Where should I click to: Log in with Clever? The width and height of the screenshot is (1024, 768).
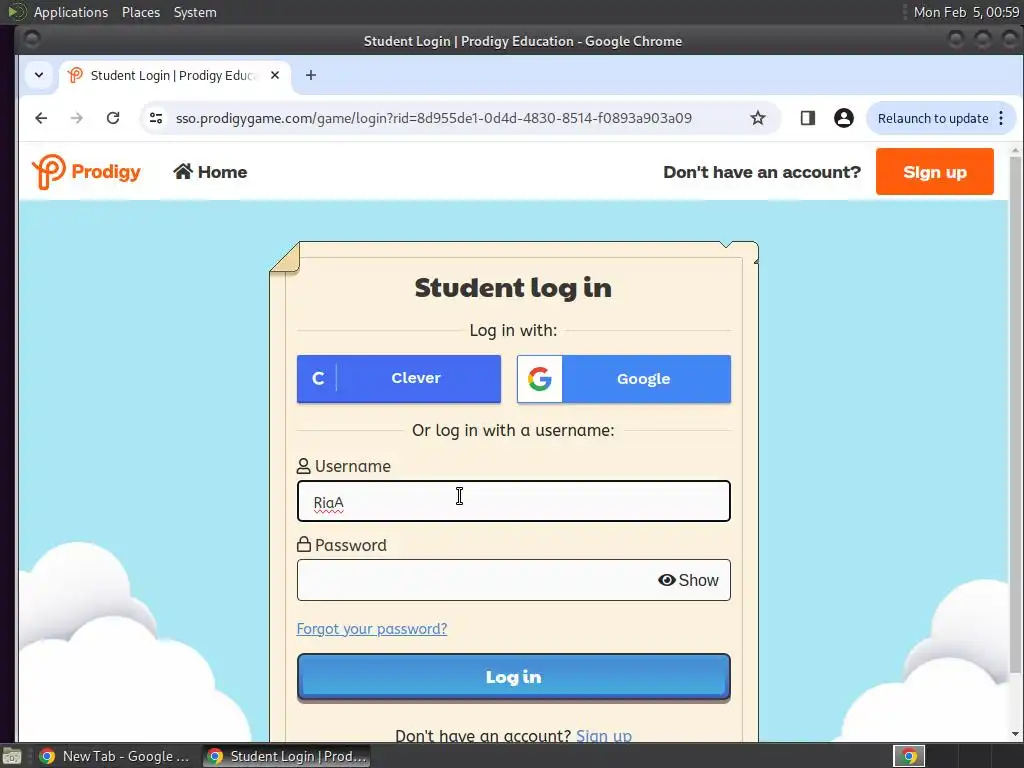[x=399, y=379]
